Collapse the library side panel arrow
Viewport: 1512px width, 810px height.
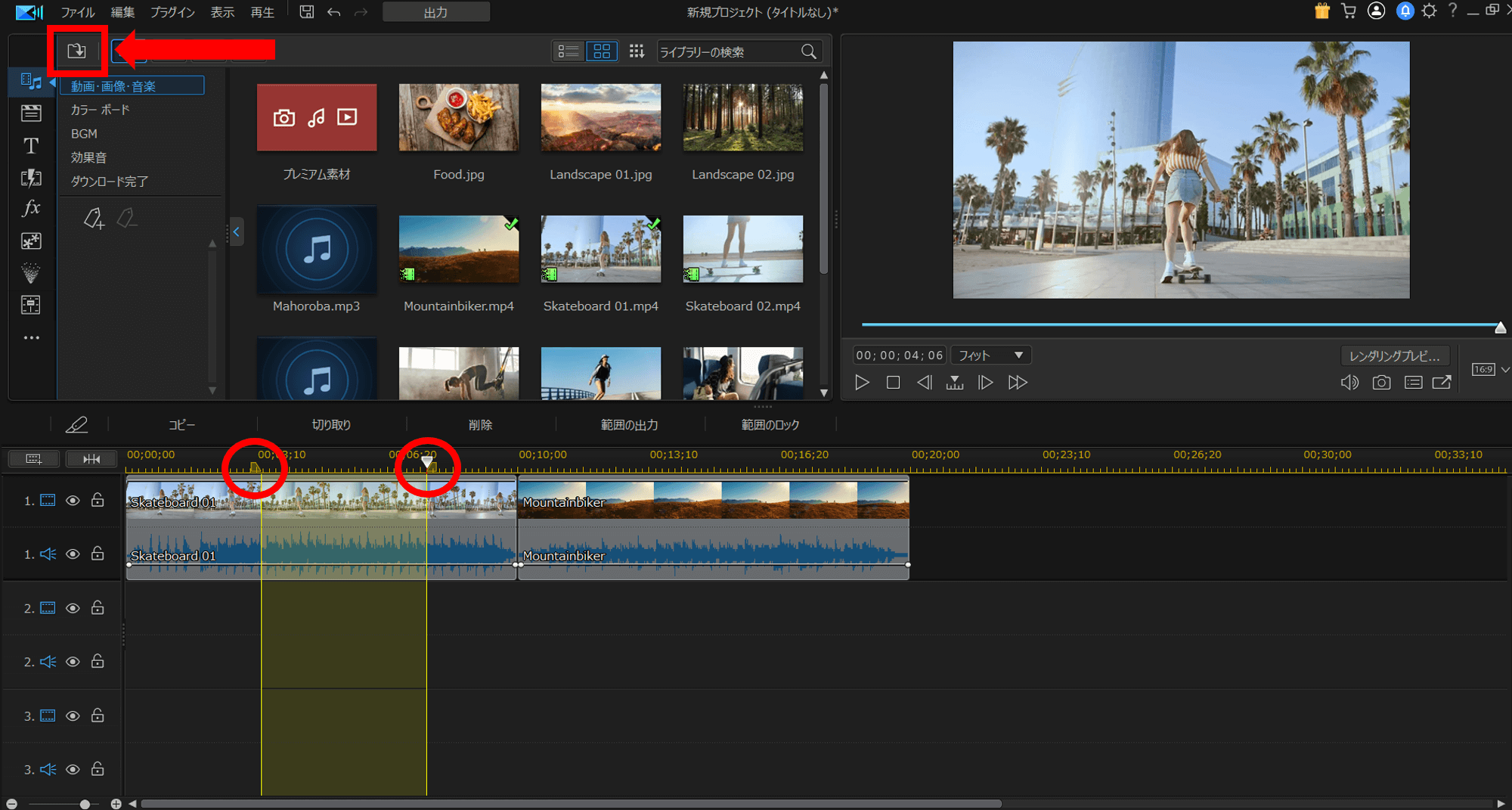pyautogui.click(x=236, y=232)
